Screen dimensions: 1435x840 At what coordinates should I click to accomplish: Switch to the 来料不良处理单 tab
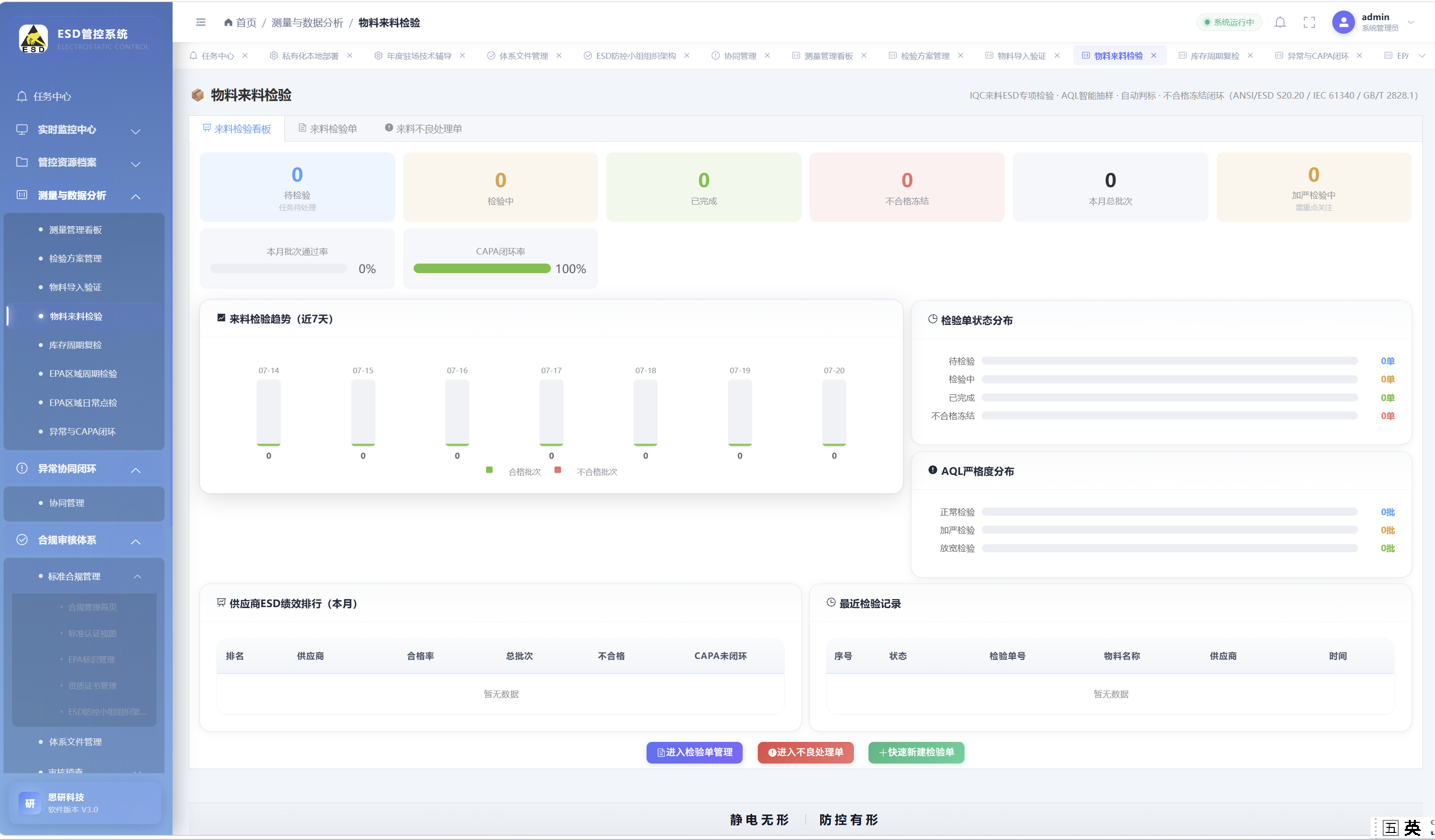point(423,129)
